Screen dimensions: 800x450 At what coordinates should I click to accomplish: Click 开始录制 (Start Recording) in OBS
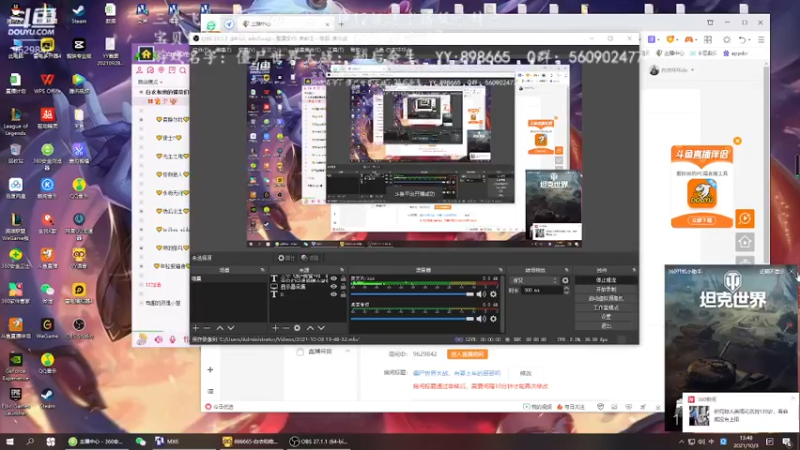[x=606, y=289]
